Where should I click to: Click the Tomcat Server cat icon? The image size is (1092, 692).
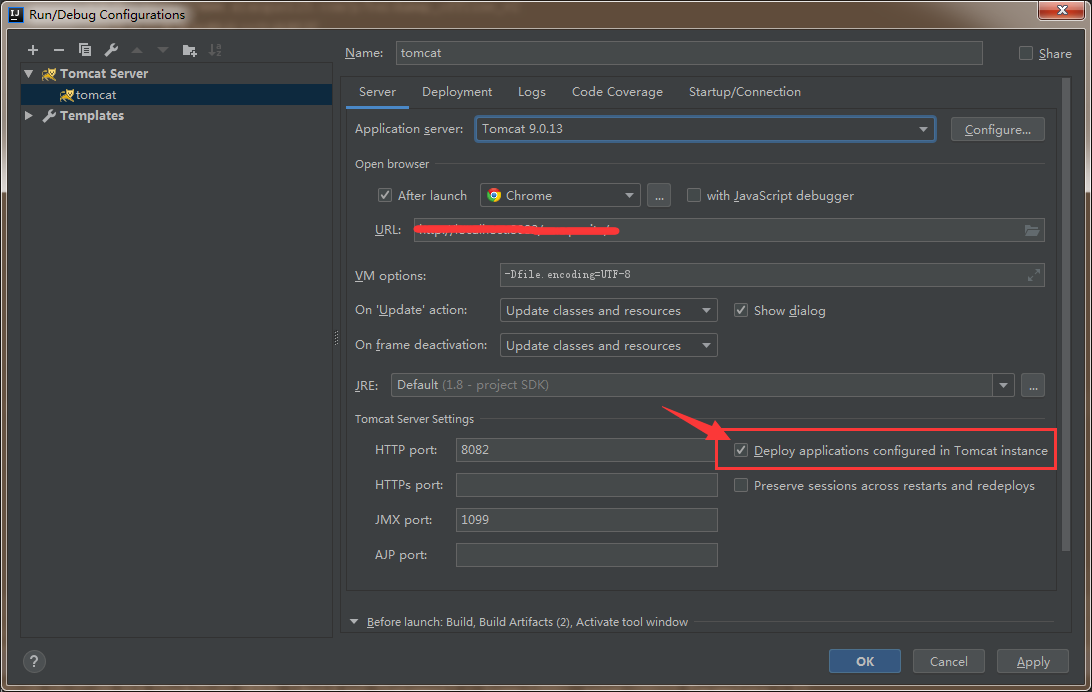click(49, 74)
